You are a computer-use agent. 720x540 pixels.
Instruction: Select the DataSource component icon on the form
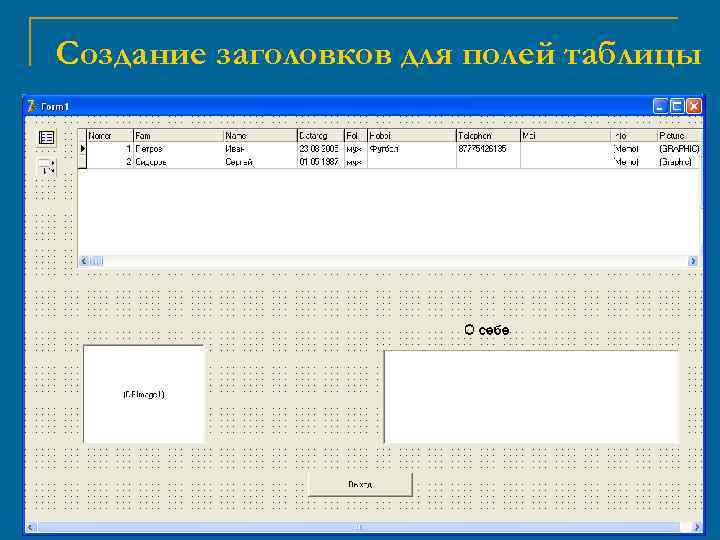(46, 138)
